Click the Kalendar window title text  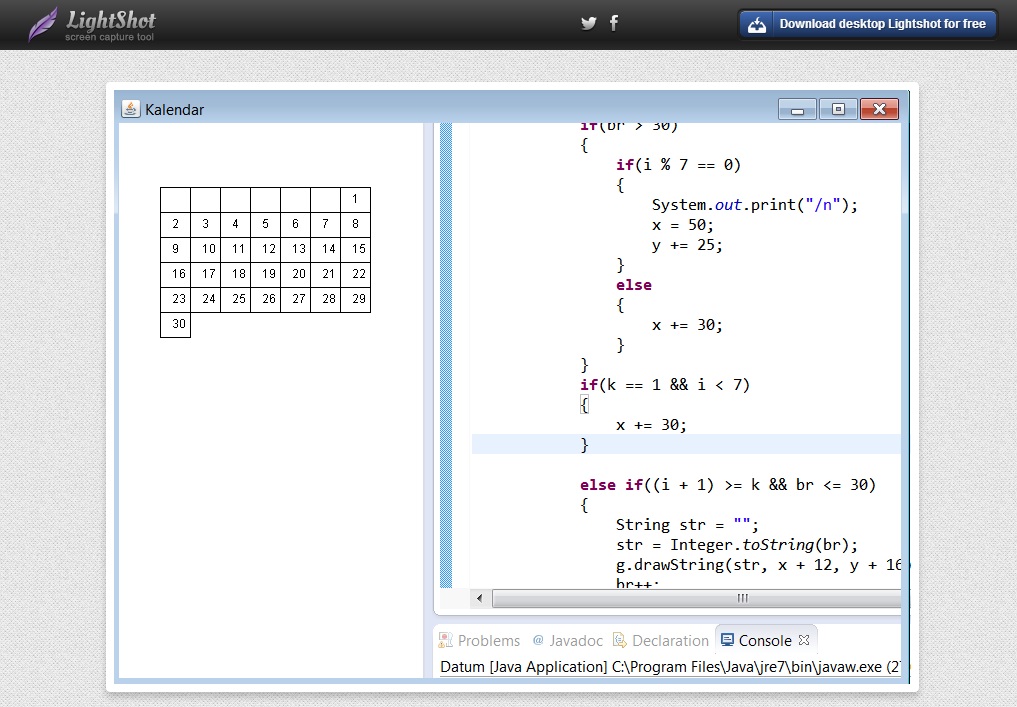click(174, 110)
